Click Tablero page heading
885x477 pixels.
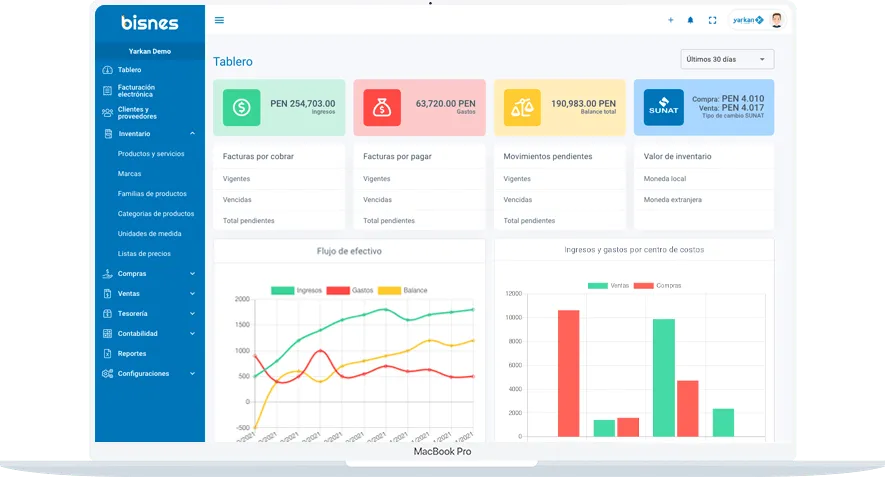[x=233, y=62]
